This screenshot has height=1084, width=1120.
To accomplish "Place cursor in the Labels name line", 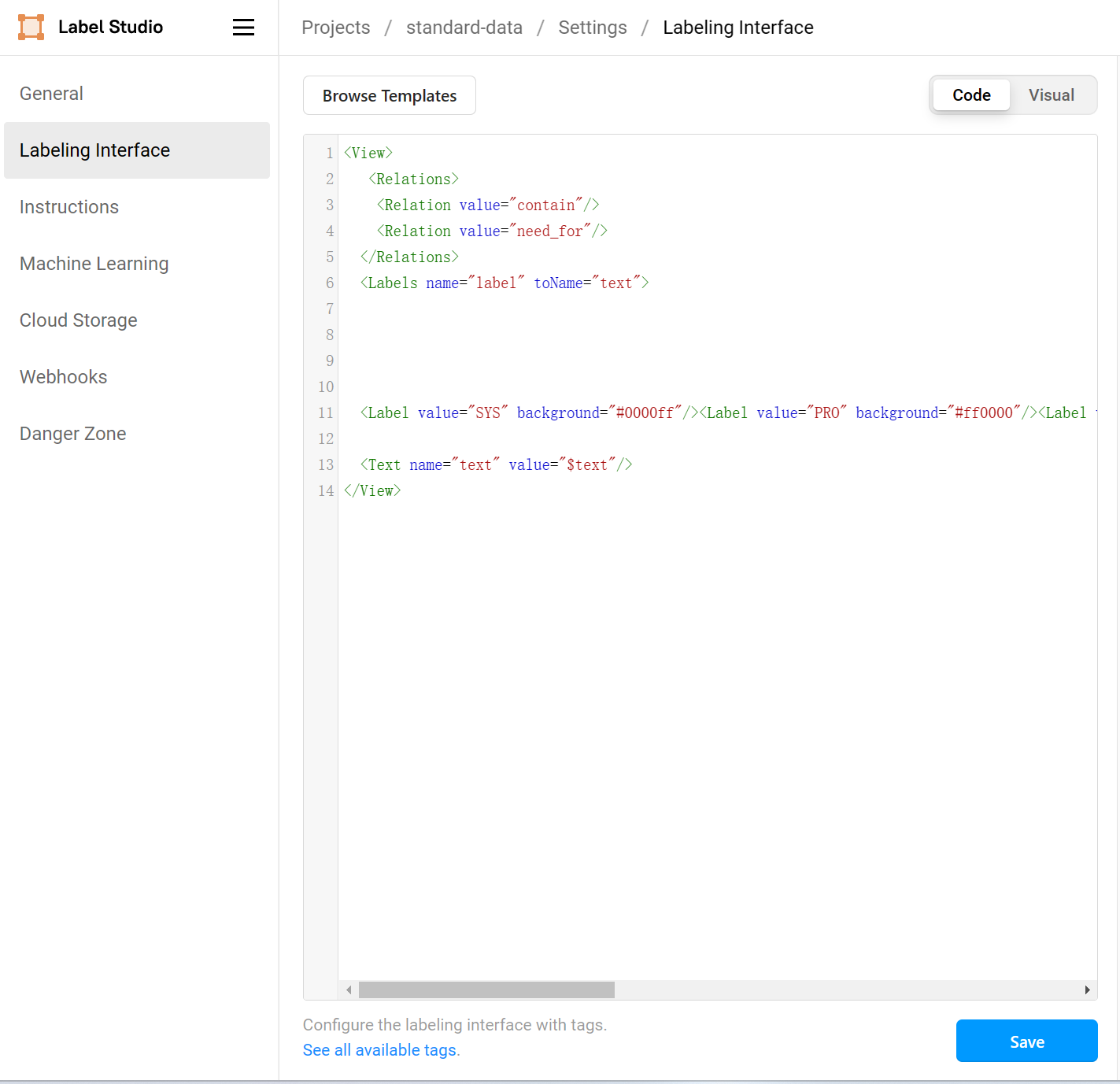I will tap(505, 283).
